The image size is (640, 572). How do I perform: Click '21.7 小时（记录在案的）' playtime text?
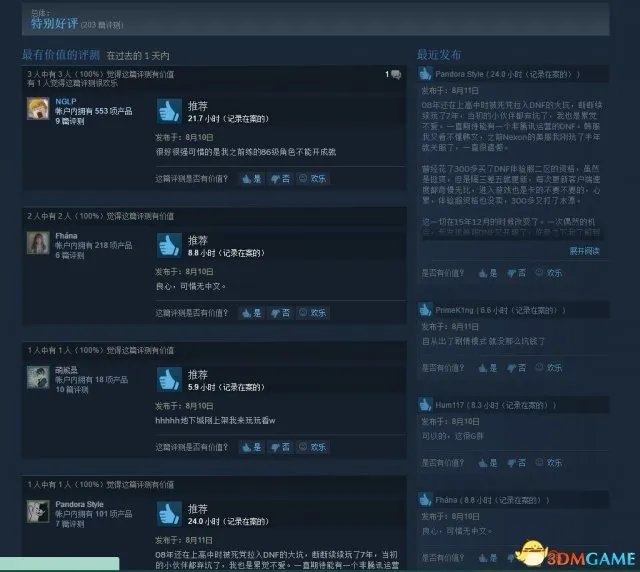pos(228,119)
